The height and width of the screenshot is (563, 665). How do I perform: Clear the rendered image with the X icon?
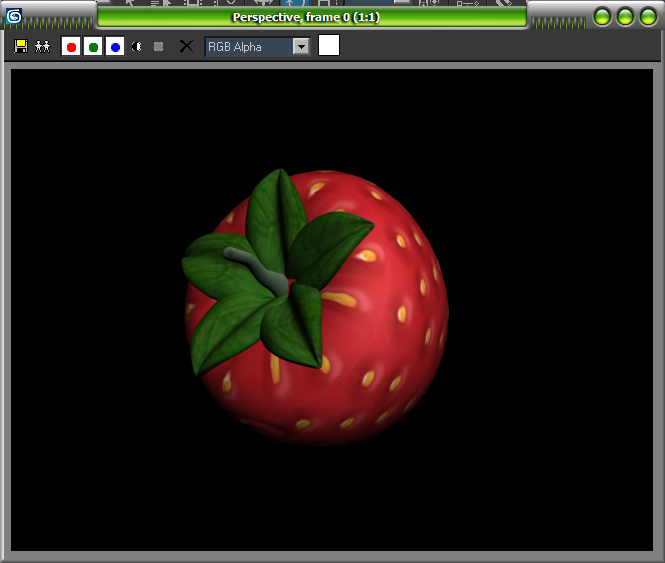click(x=186, y=46)
